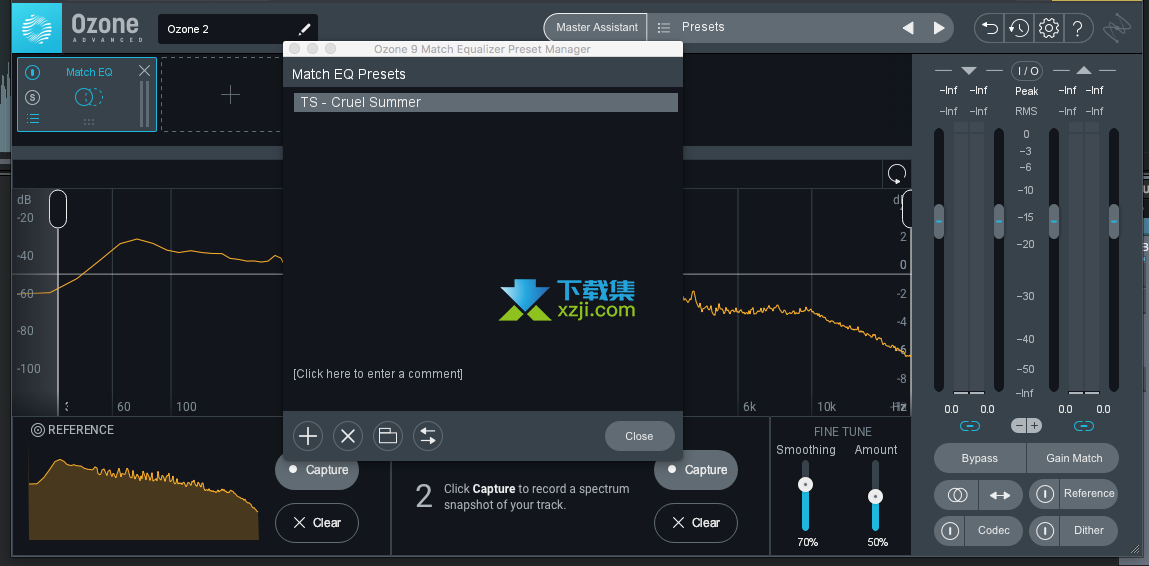Reset the EQ curve view

[x=897, y=174]
